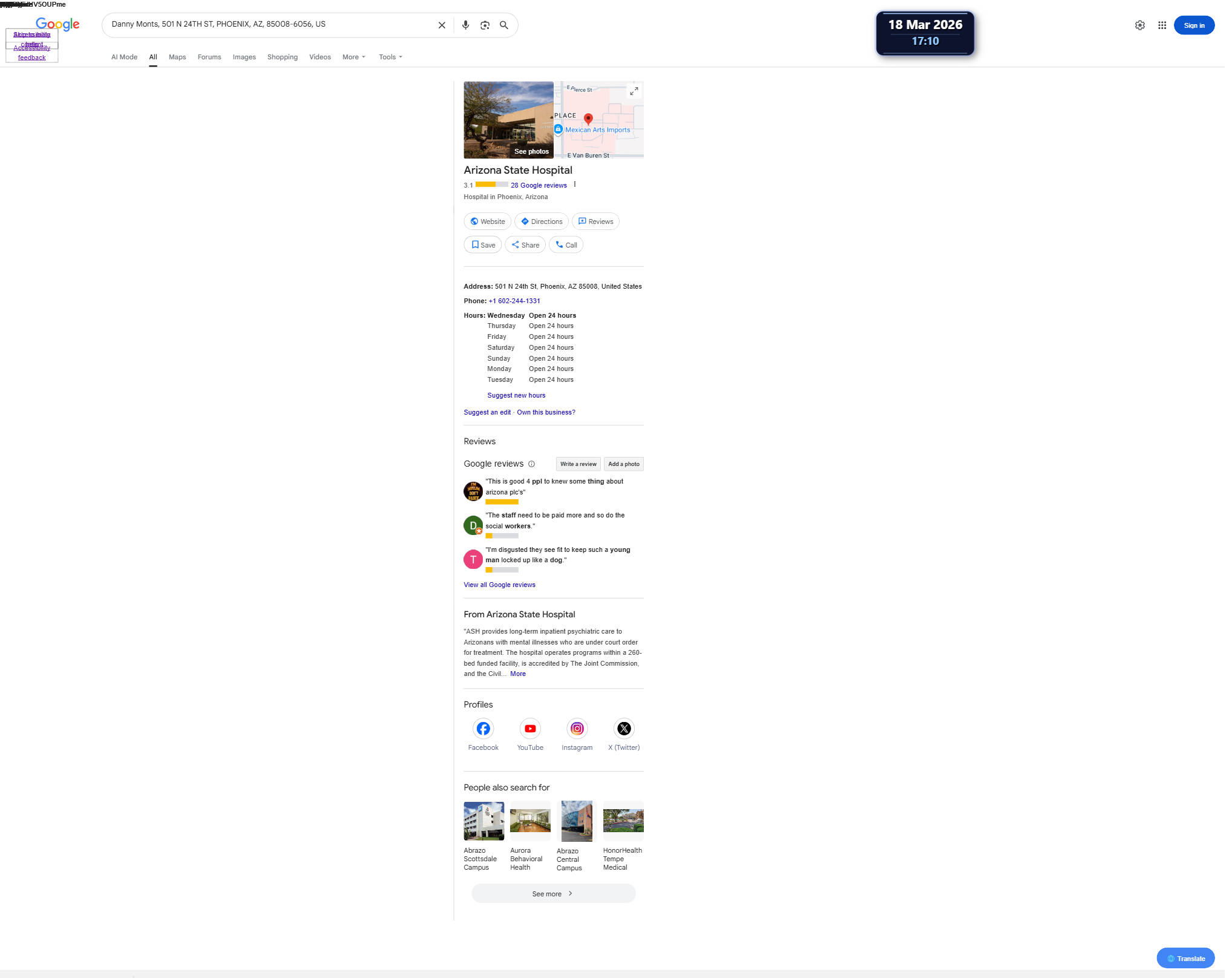Open the Instagram profile icon

(x=577, y=729)
